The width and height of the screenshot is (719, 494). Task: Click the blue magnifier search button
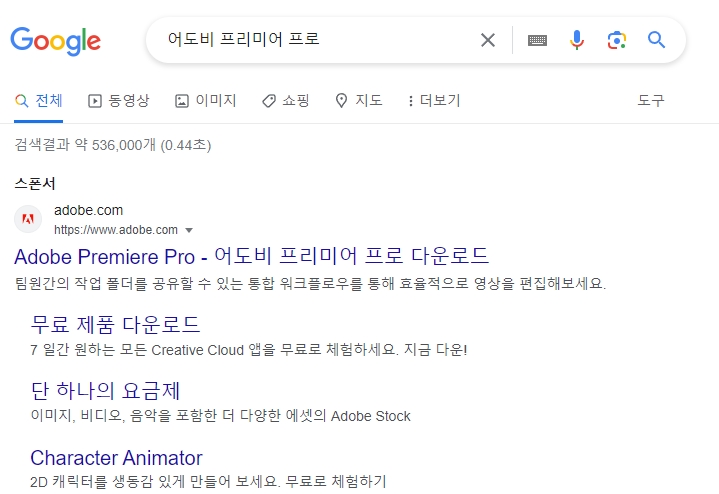[656, 40]
